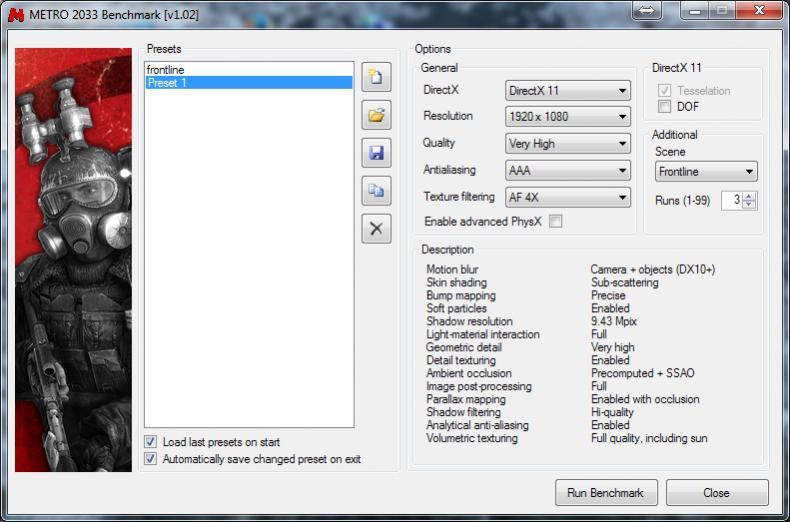Image resolution: width=790 pixels, height=522 pixels.
Task: Expand the Quality dropdown
Action: [x=568, y=144]
